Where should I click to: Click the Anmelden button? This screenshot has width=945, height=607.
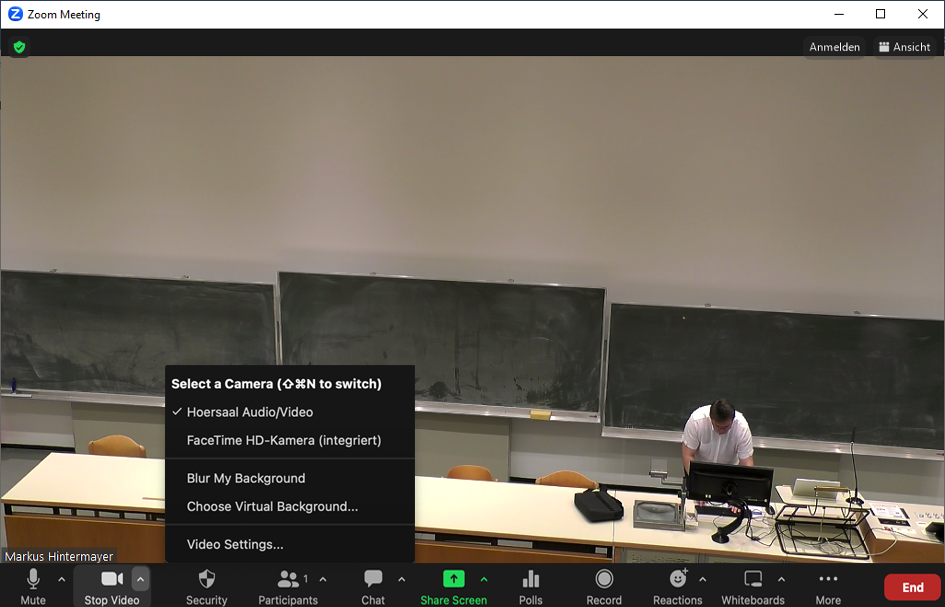click(834, 47)
